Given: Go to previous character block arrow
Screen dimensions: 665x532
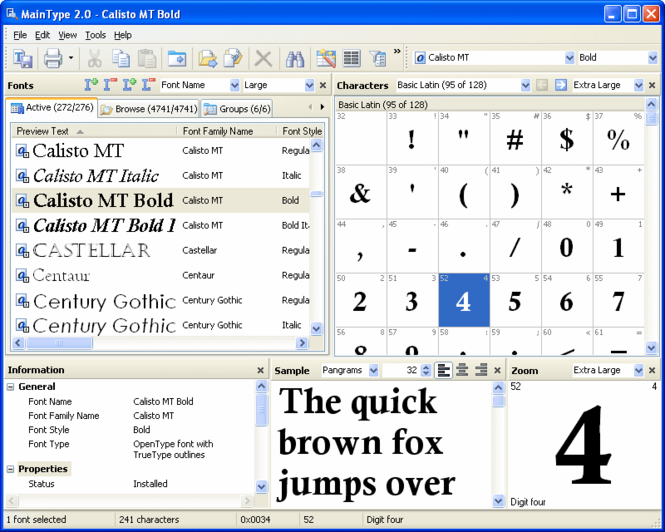Looking at the screenshot, I should click(x=542, y=85).
